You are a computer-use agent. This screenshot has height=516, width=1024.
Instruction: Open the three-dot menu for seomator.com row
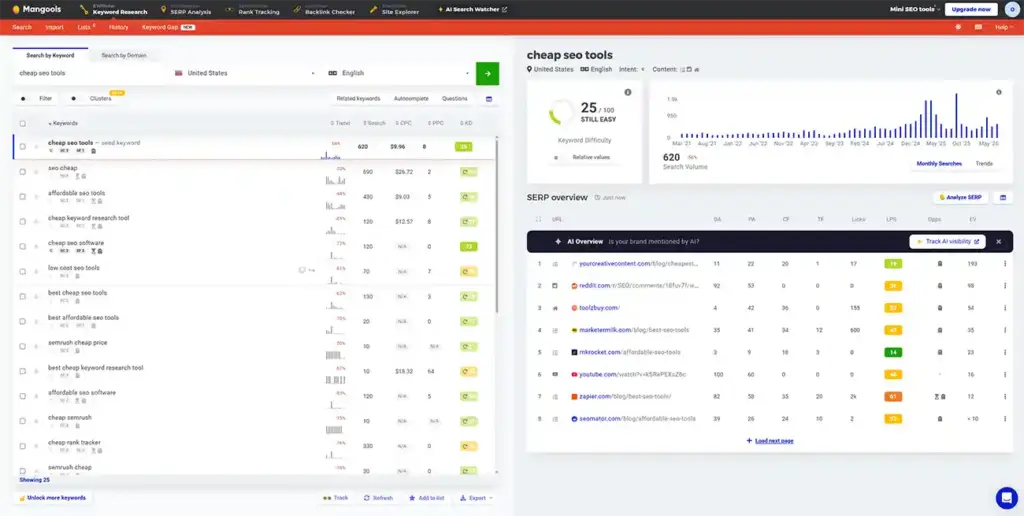point(1005,419)
